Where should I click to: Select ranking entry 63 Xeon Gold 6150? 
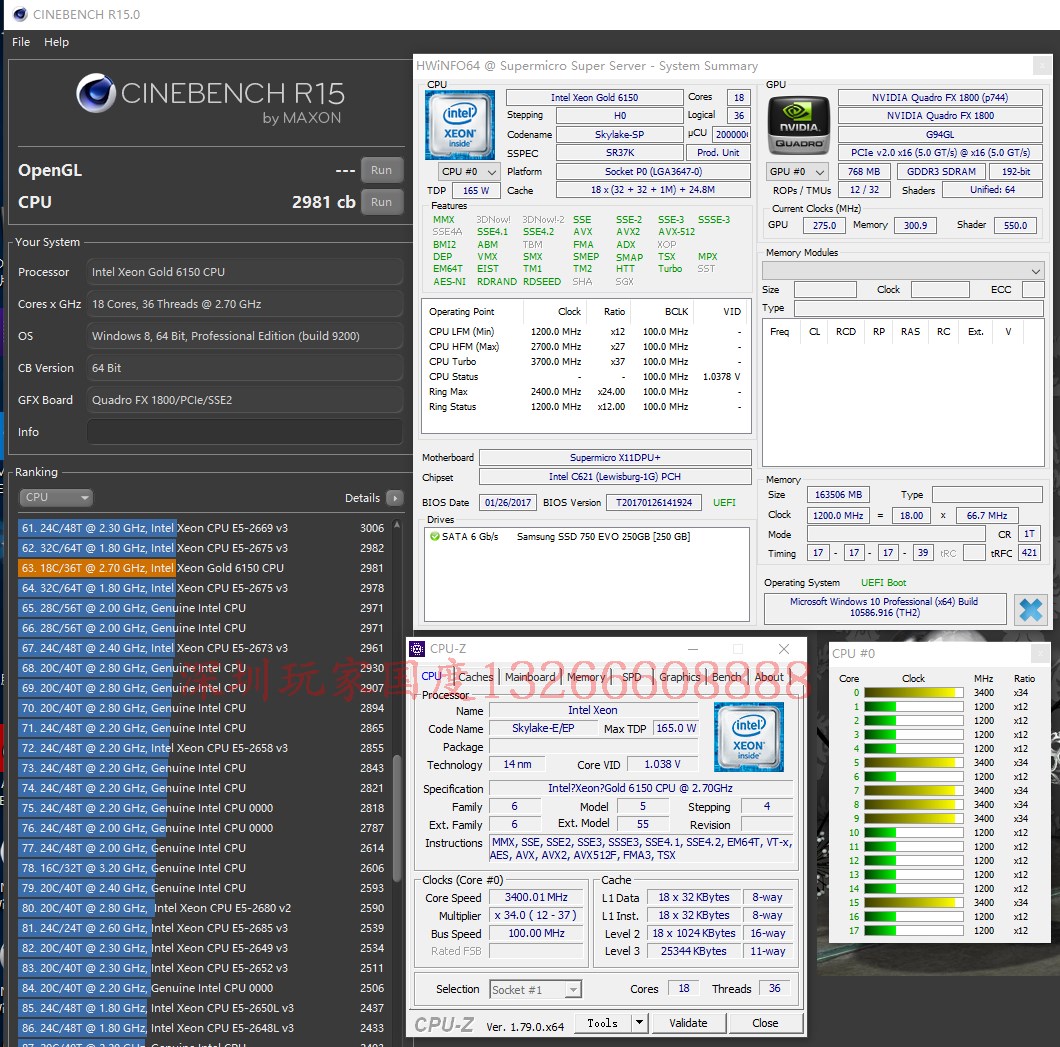pyautogui.click(x=203, y=568)
